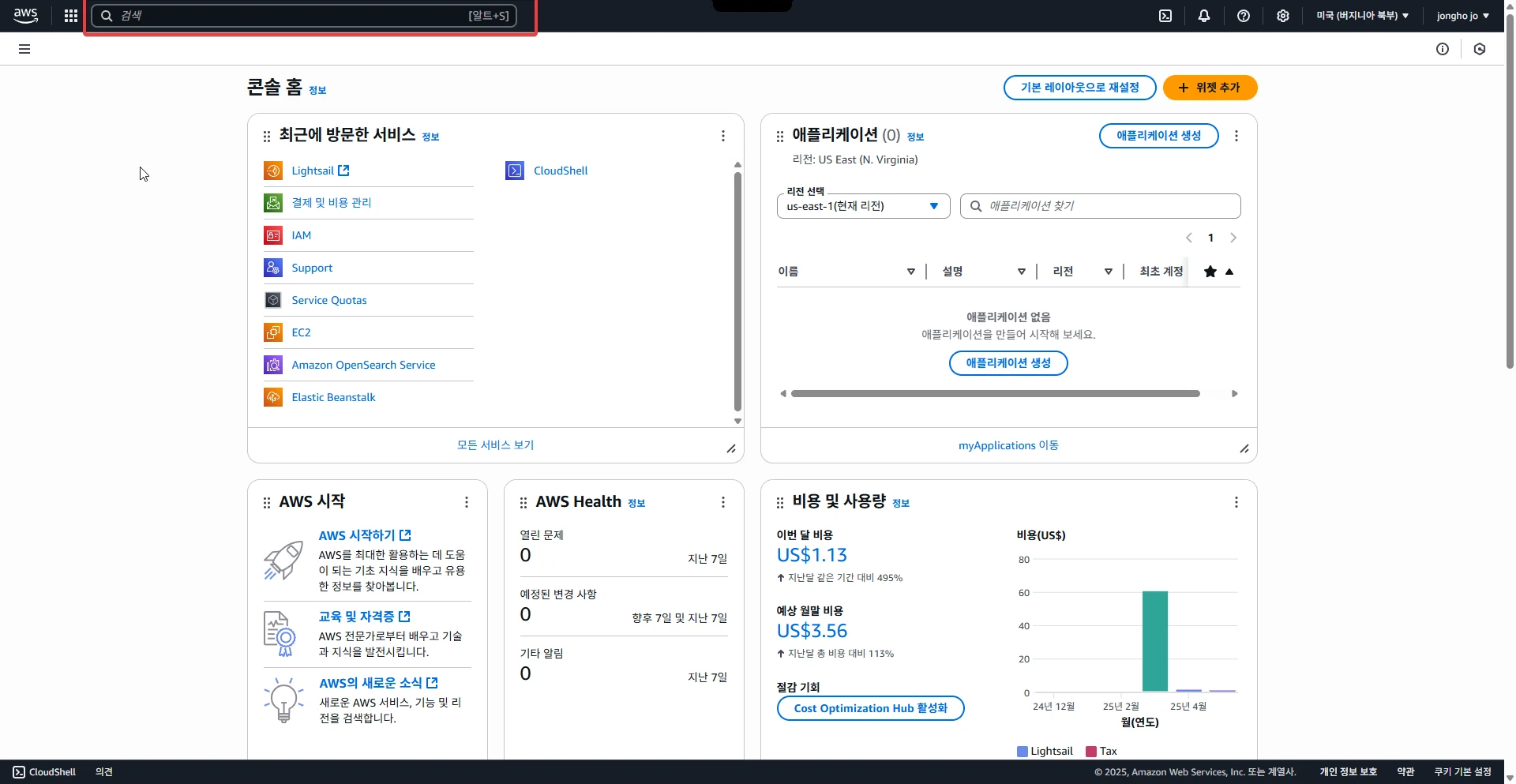
Task: Click the 위젯 추가 button
Action: [1210, 88]
